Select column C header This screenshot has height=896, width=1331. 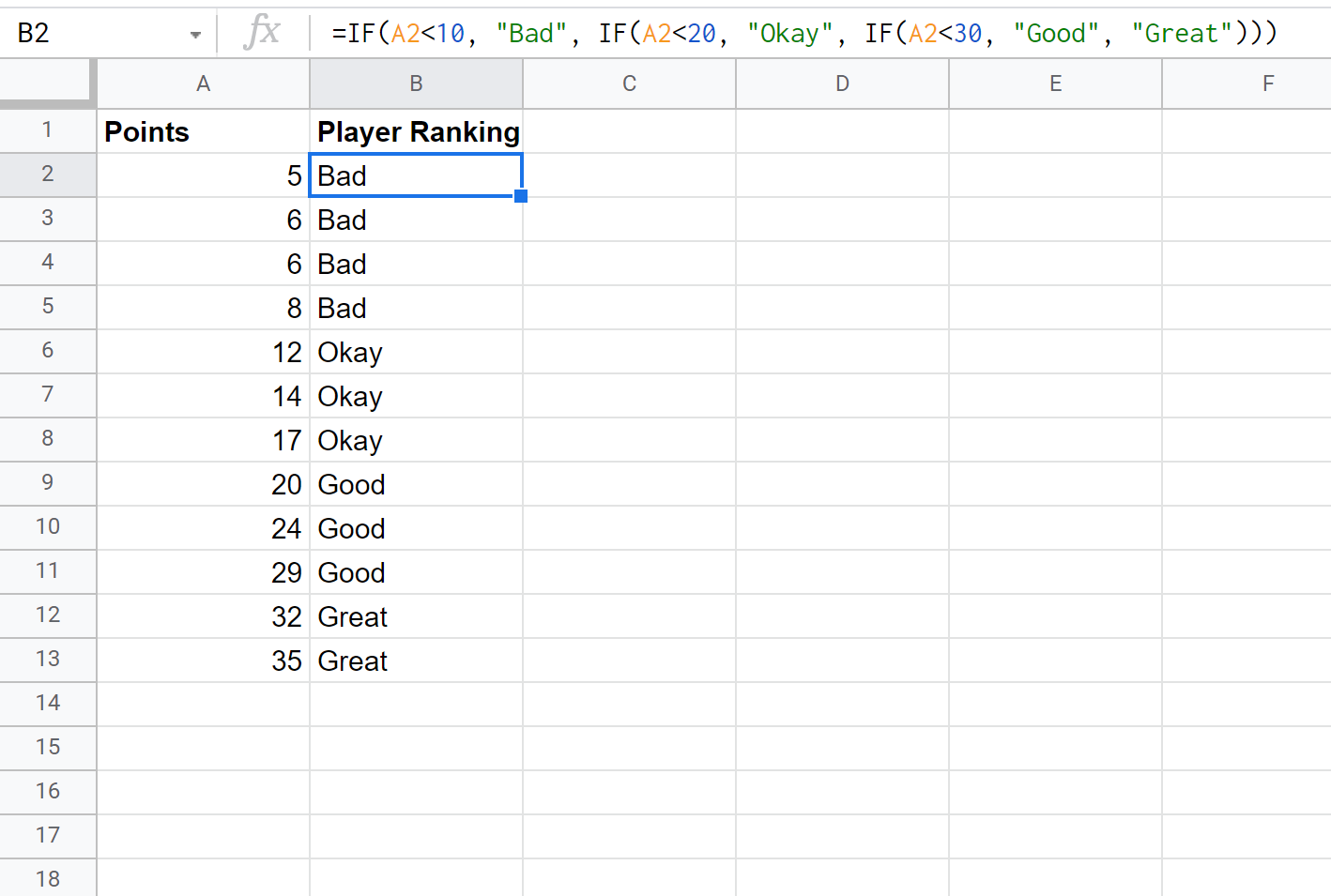pyautogui.click(x=629, y=84)
